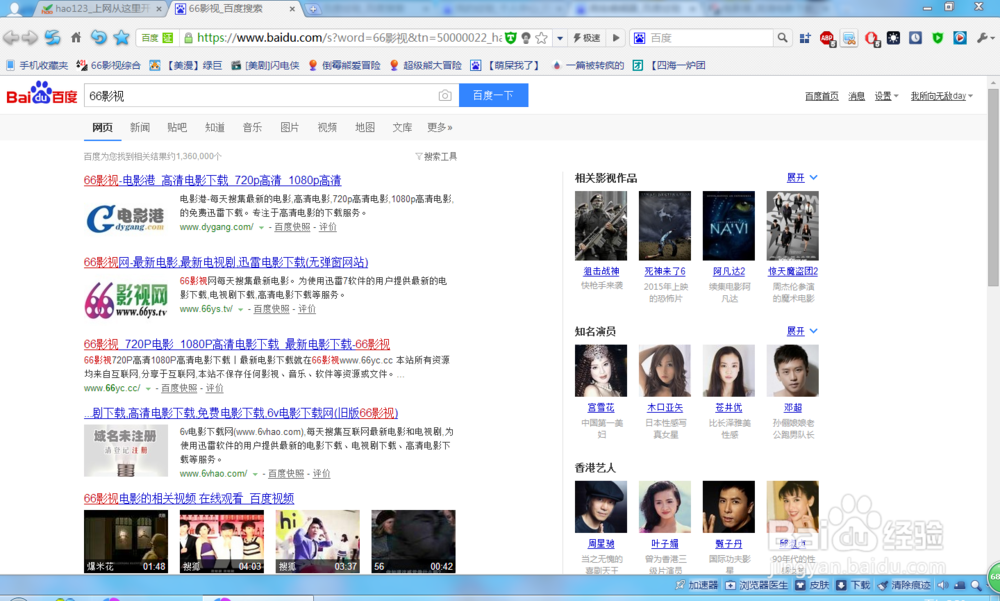Expand 更多» search categories
This screenshot has width=1000, height=601.
click(439, 128)
